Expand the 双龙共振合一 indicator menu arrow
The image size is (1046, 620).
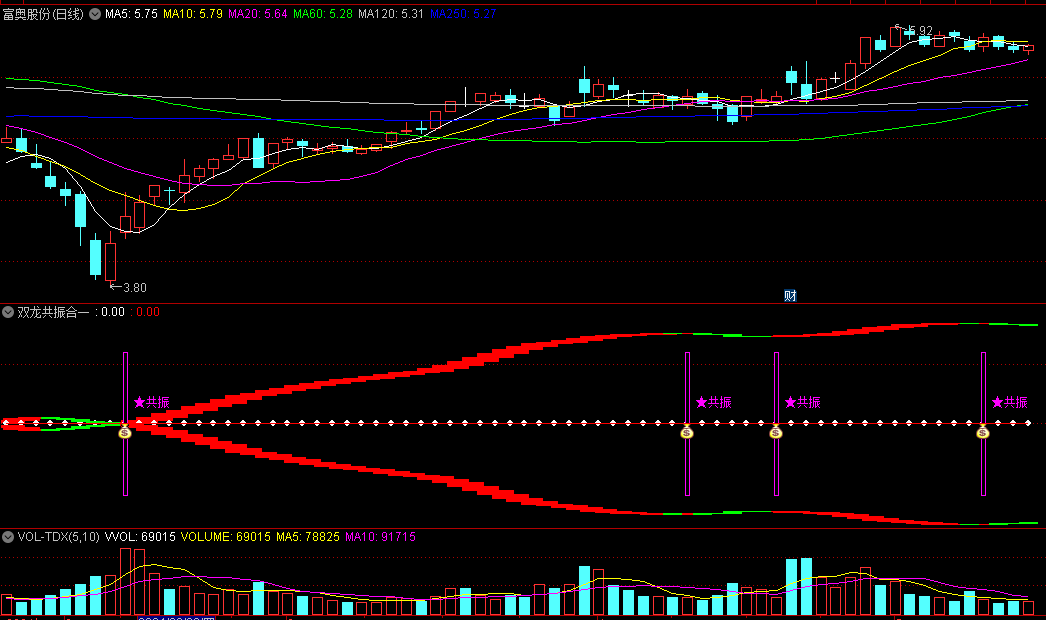(x=8, y=312)
